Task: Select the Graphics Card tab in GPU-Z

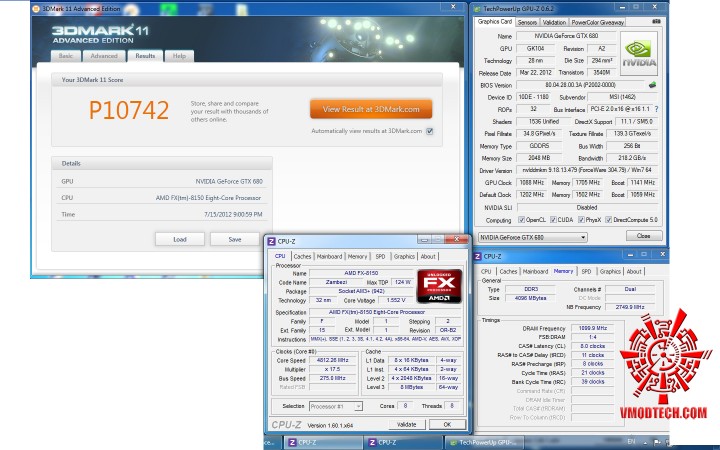Action: click(495, 22)
